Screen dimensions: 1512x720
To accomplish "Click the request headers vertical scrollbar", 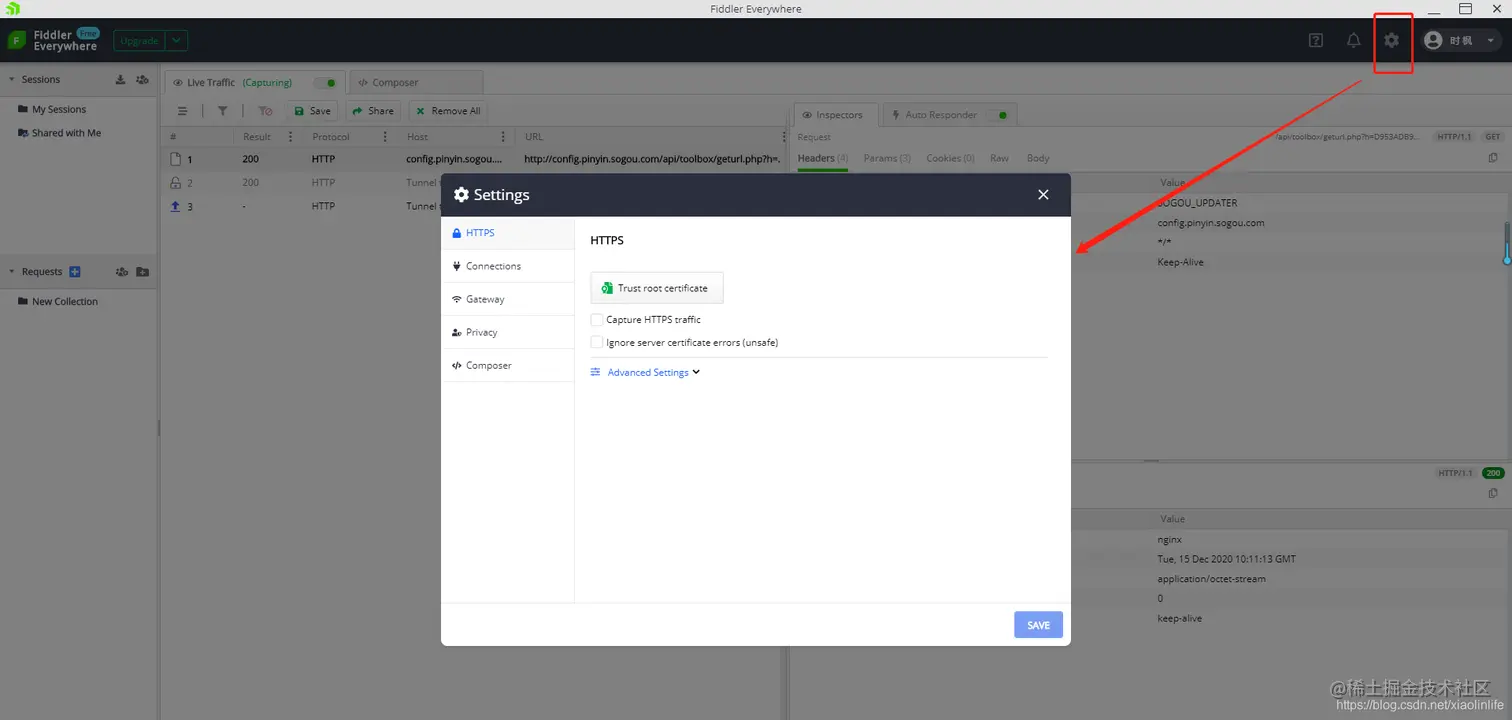I will tap(1507, 243).
